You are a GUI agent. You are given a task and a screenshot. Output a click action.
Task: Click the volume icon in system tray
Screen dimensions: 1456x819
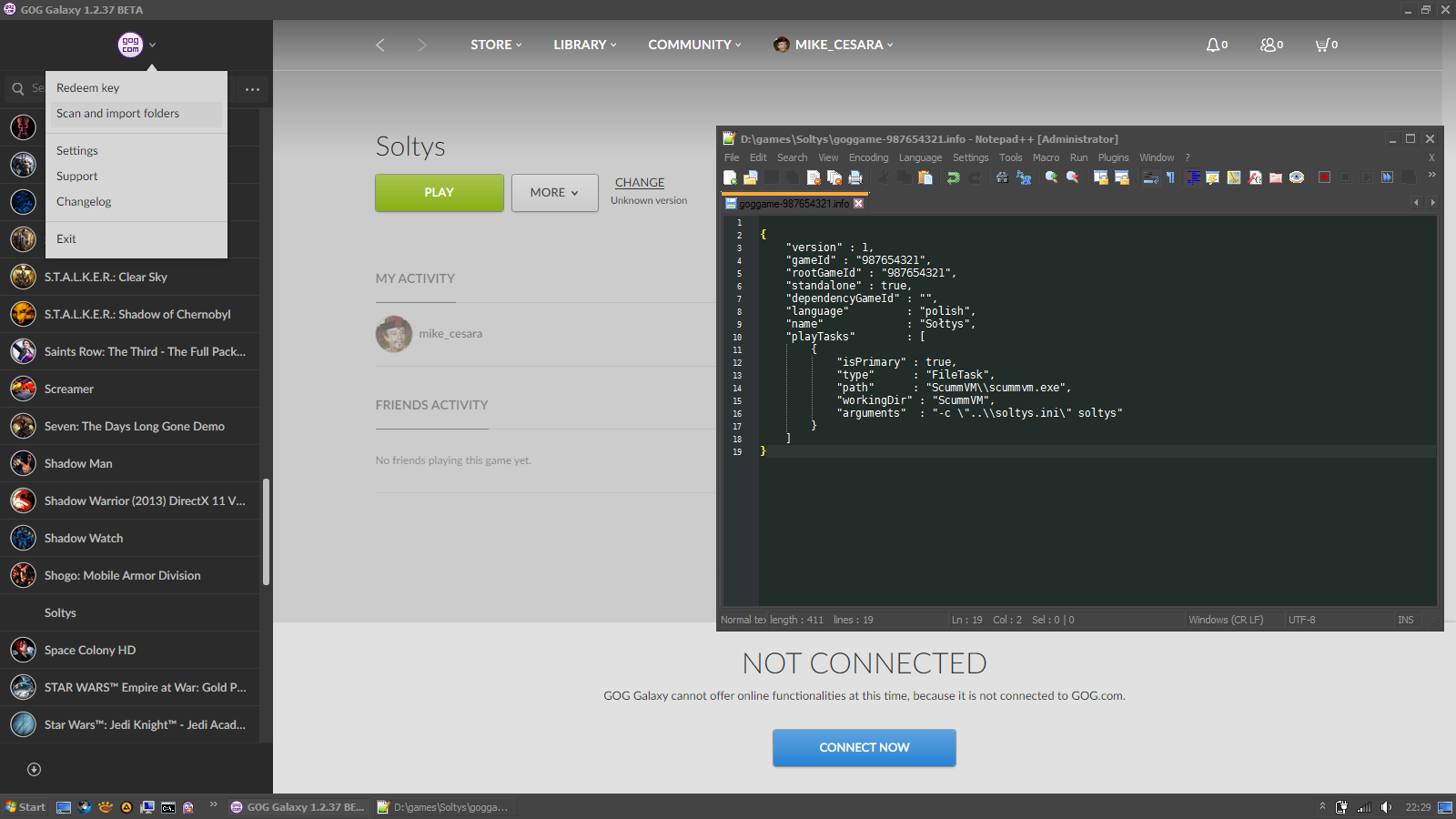point(1386,807)
